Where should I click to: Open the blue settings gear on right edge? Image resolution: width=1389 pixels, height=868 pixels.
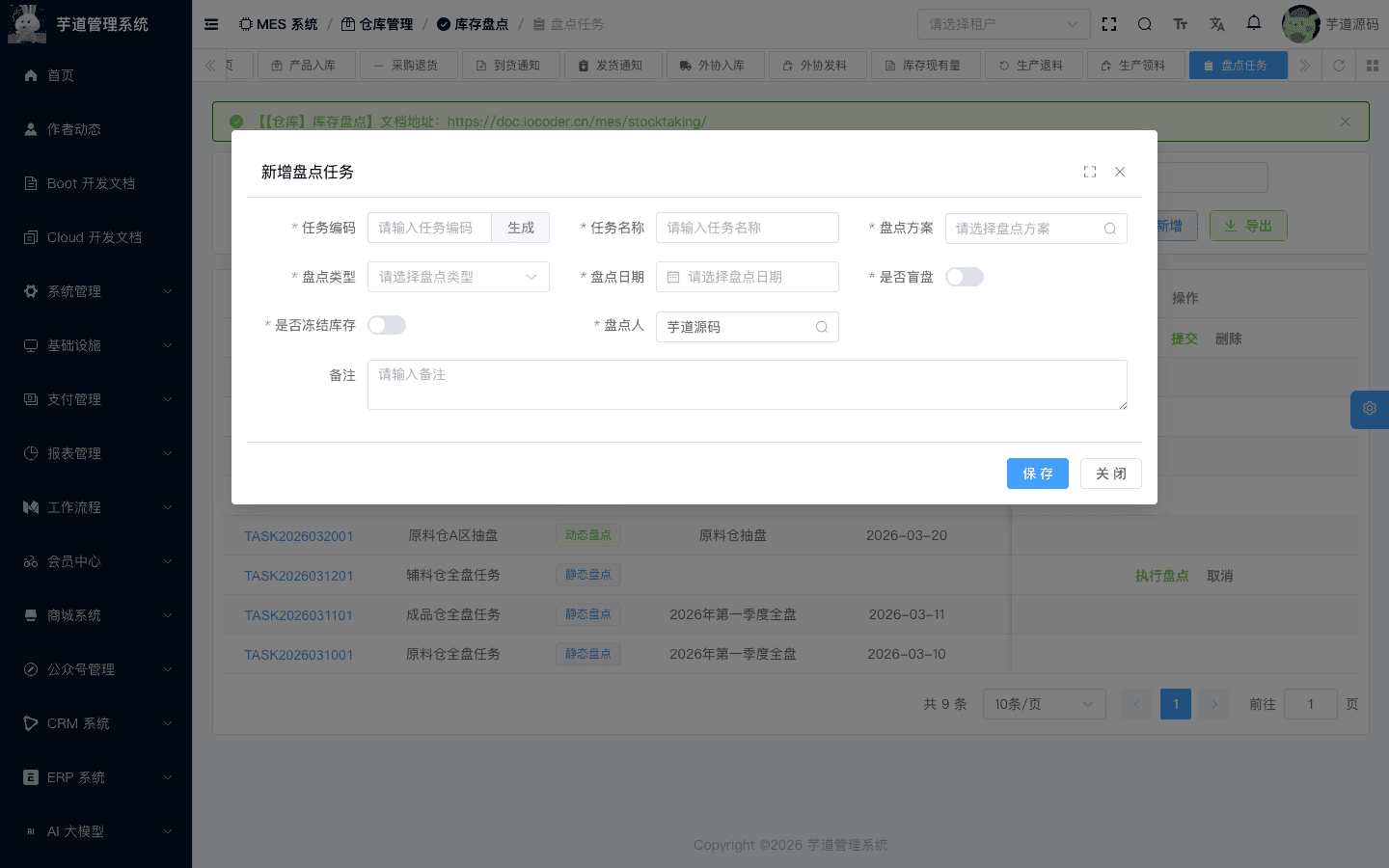click(1369, 409)
